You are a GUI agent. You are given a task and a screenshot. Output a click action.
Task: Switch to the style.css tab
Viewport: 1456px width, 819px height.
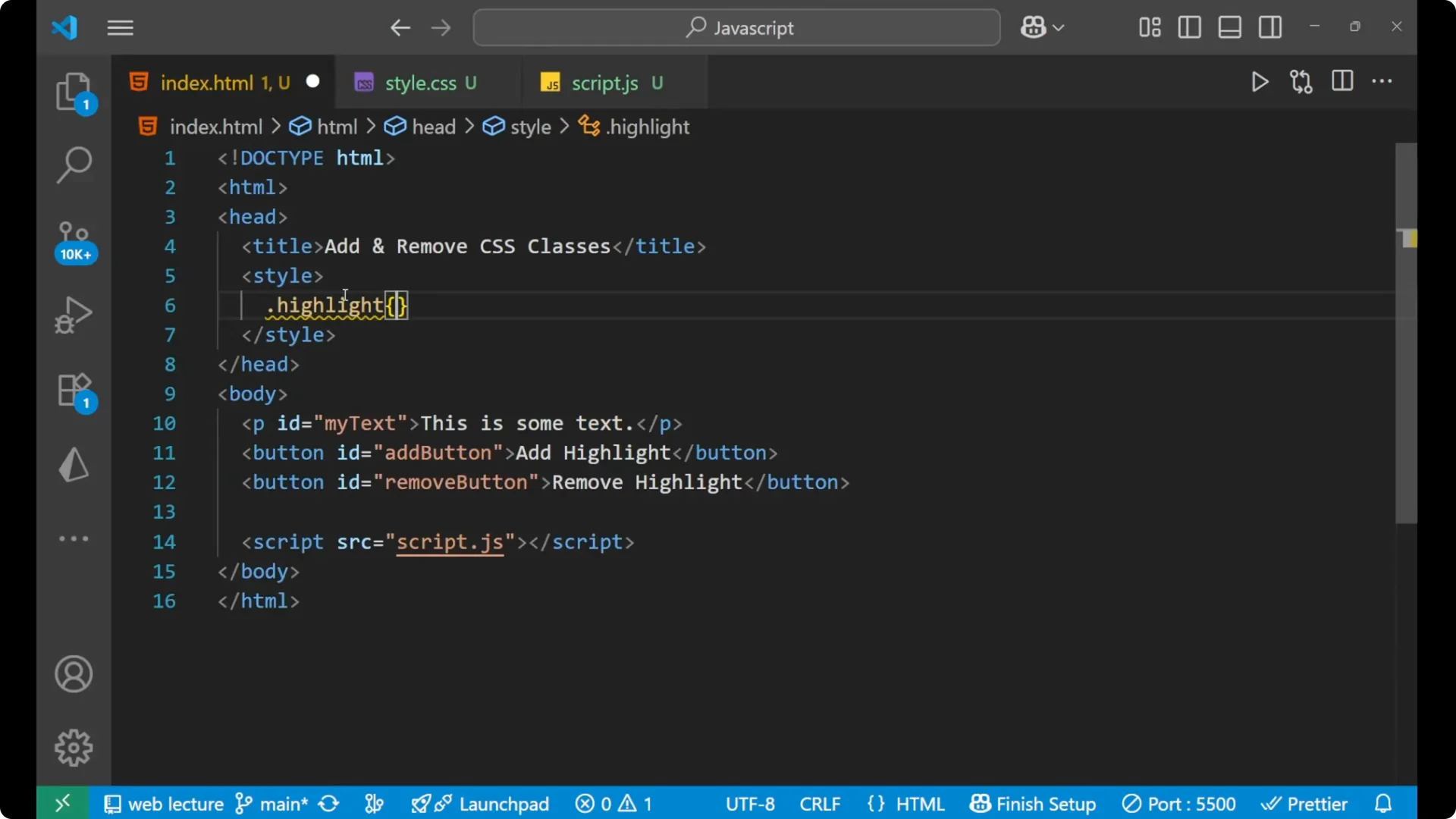click(422, 82)
